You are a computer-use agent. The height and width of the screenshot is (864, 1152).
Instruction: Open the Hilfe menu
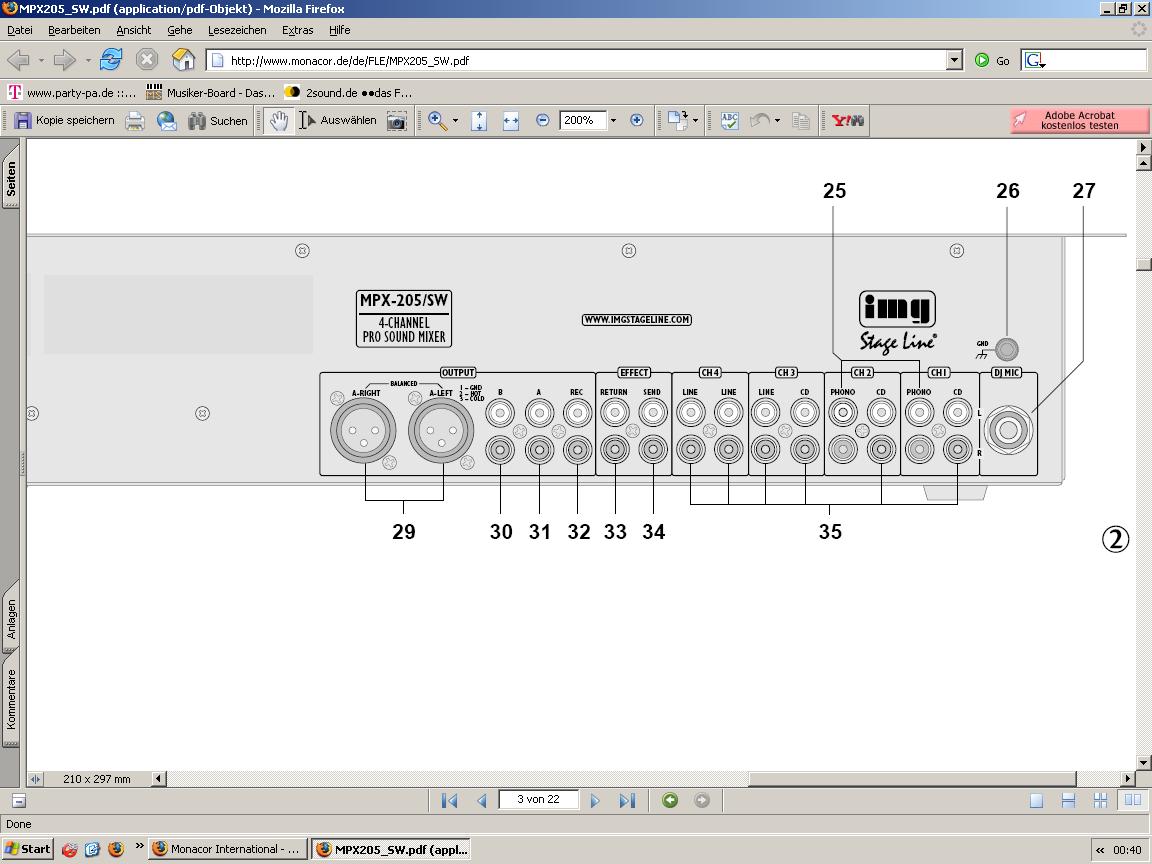coord(339,30)
